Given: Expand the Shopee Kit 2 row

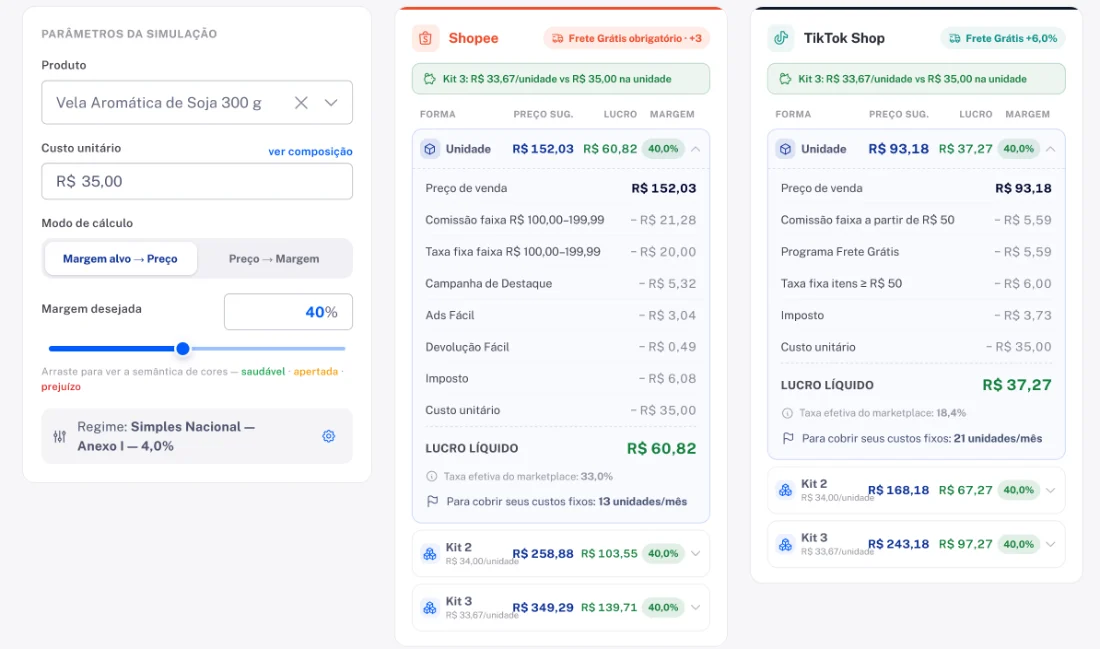Looking at the screenshot, I should [x=695, y=554].
